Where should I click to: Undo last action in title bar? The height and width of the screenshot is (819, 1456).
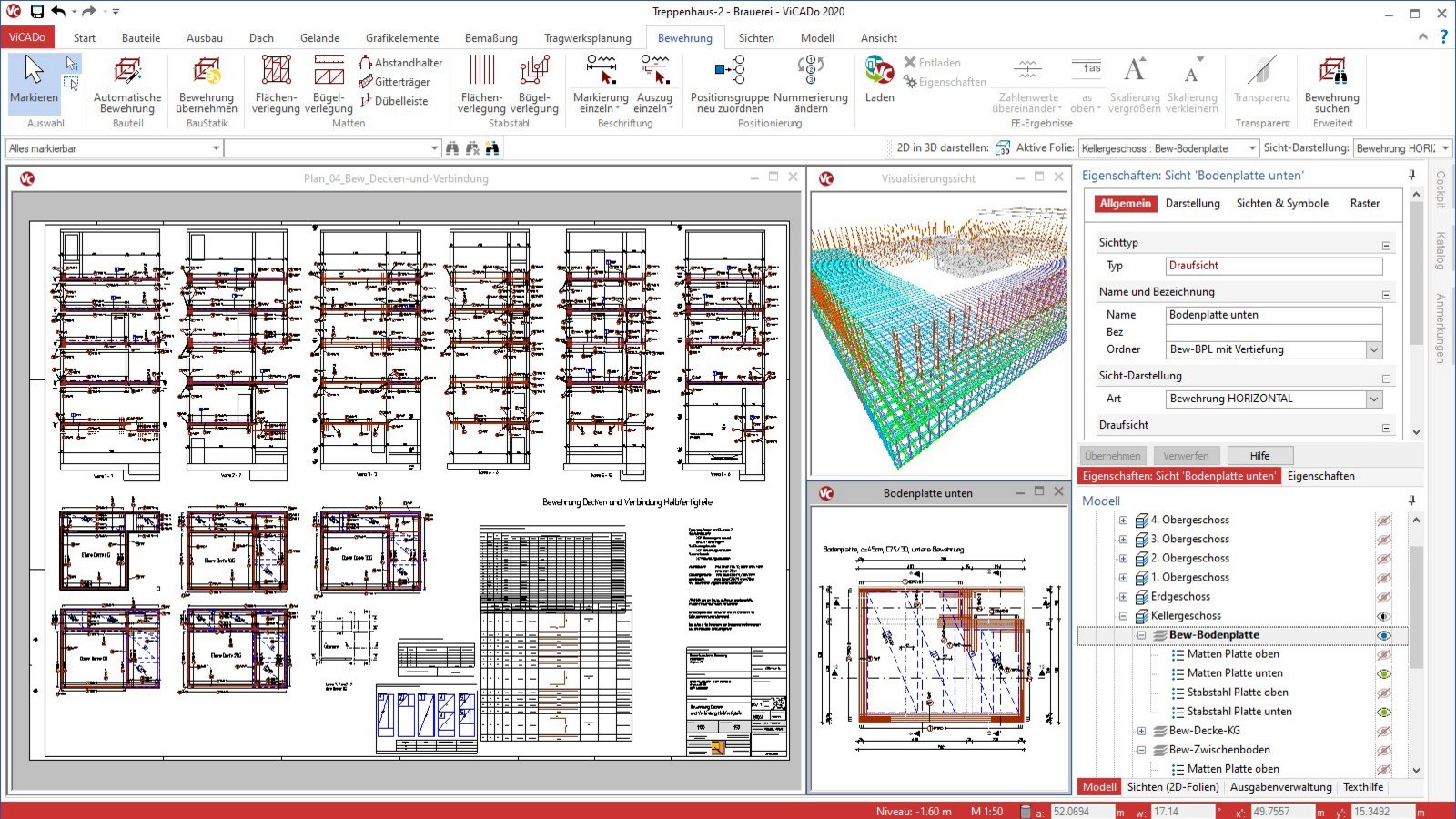pyautogui.click(x=58, y=12)
